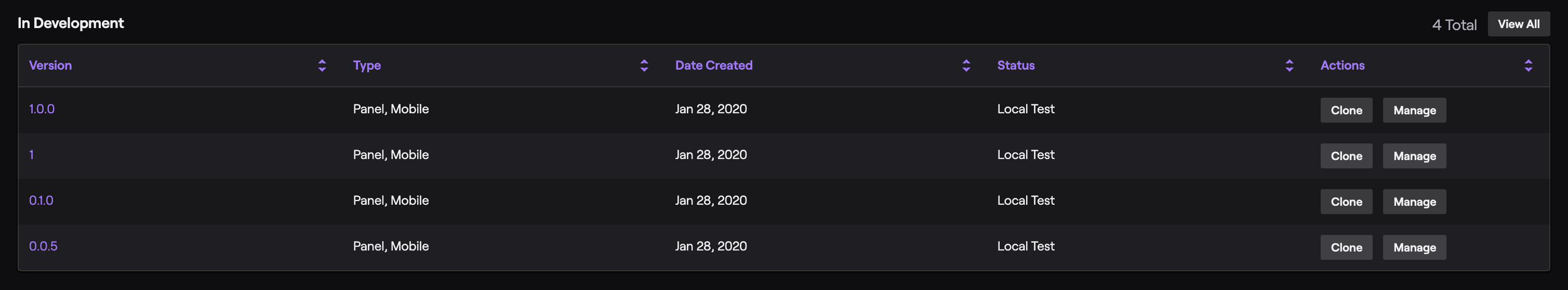This screenshot has height=290, width=1568.
Task: Open version 1.0.0 link
Action: [x=42, y=109]
